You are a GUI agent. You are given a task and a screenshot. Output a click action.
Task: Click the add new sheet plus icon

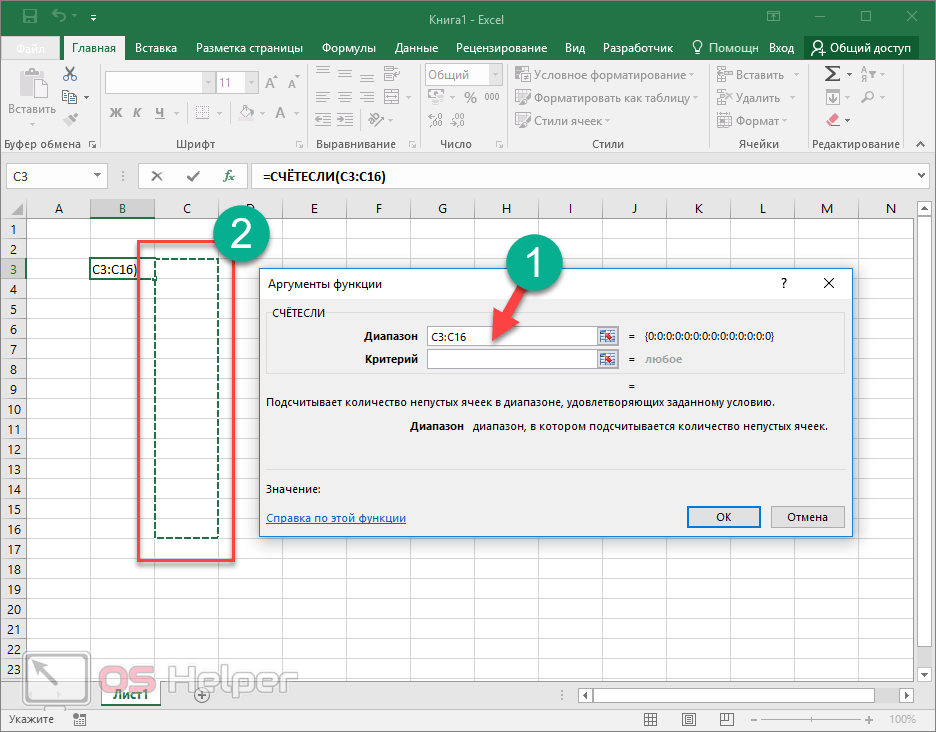(x=202, y=695)
